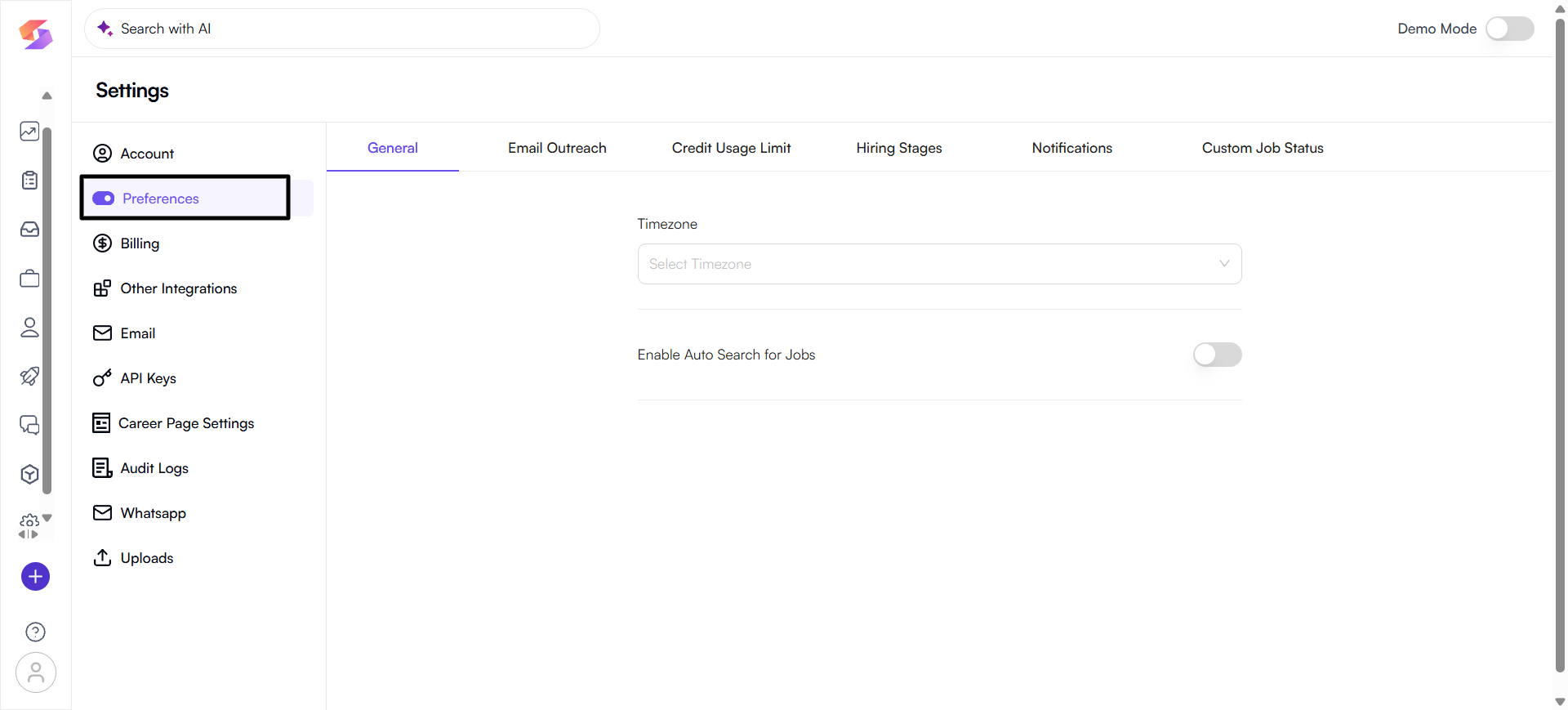Click the chat bubbles icon in sidebar

click(x=29, y=425)
